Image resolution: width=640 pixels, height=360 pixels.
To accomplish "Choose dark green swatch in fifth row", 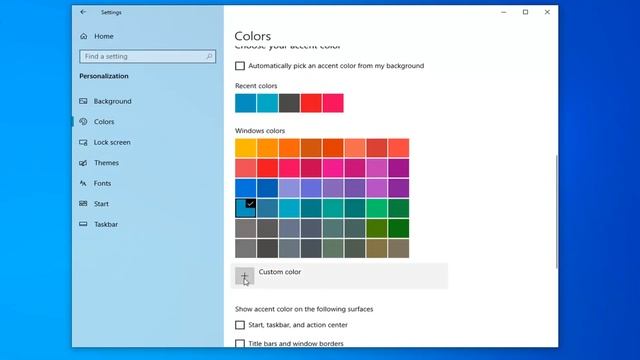I will tap(399, 228).
